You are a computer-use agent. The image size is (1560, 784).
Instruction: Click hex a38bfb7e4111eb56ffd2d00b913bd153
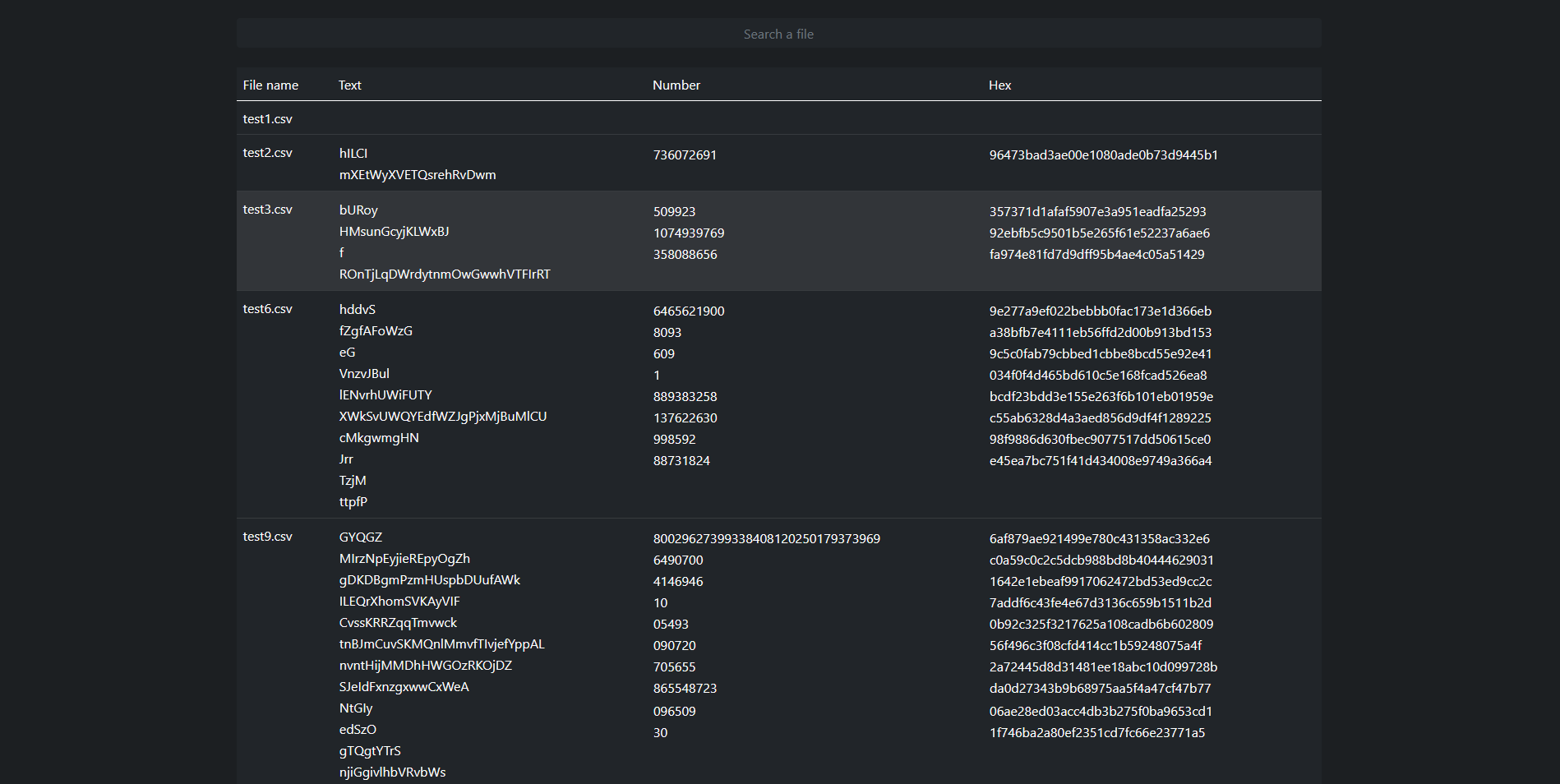pos(1101,333)
